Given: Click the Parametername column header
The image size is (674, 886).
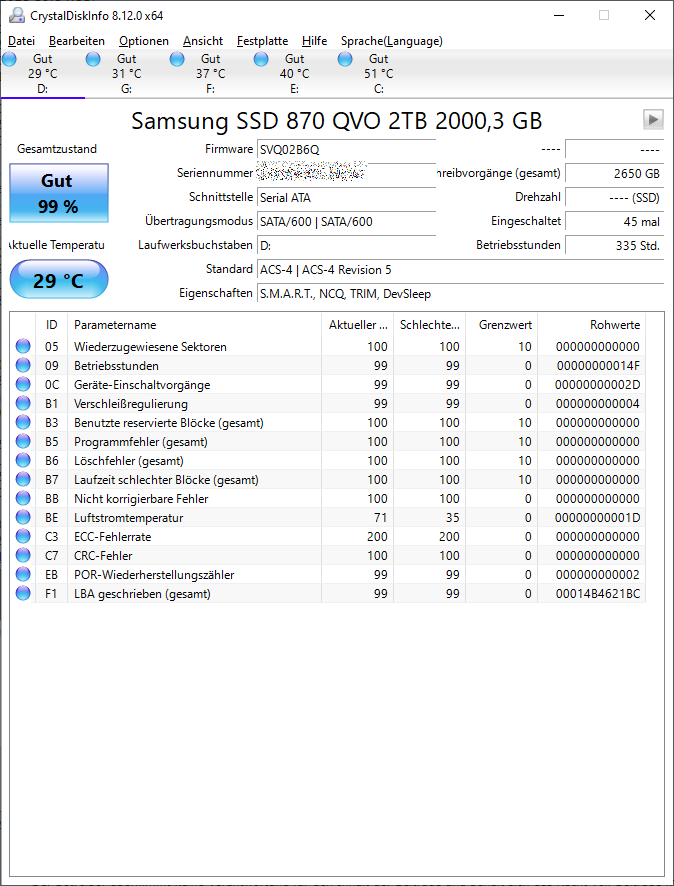Looking at the screenshot, I should tap(195, 325).
